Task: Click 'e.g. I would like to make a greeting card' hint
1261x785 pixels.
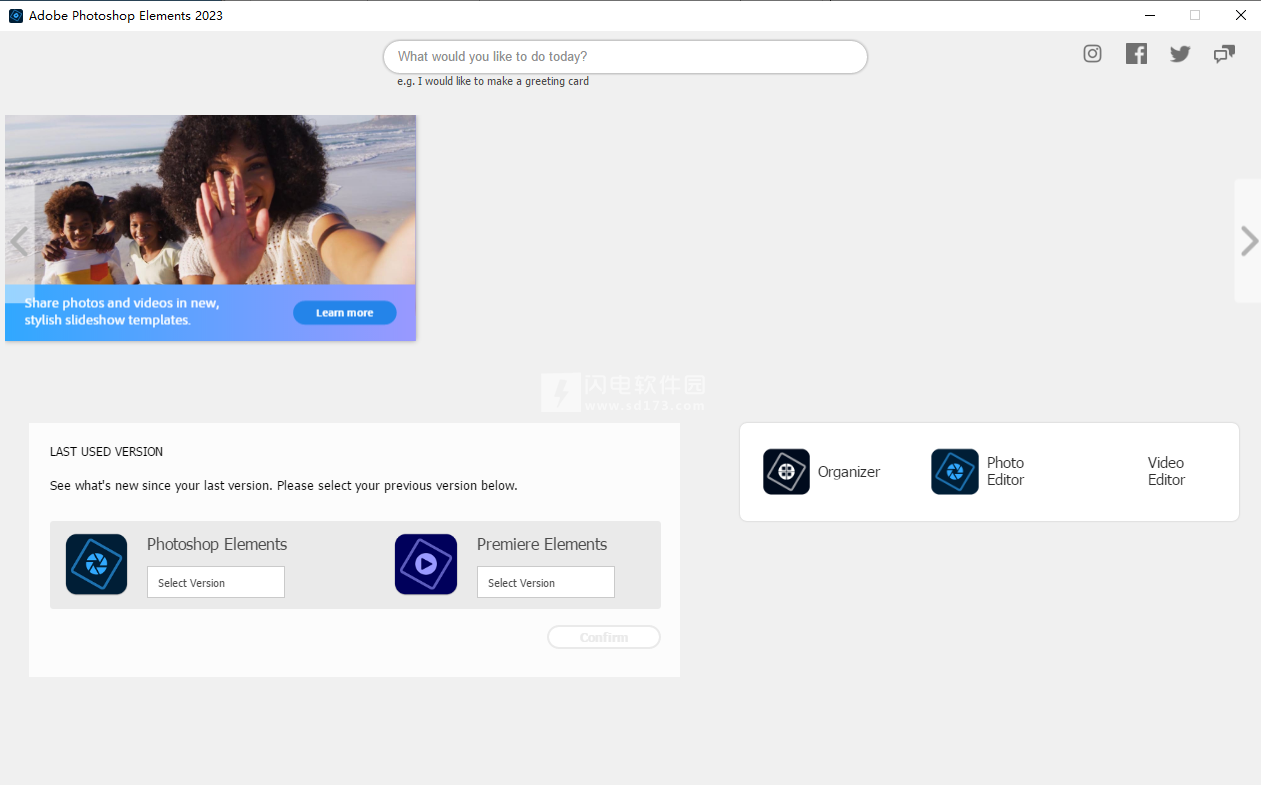Action: click(x=493, y=81)
